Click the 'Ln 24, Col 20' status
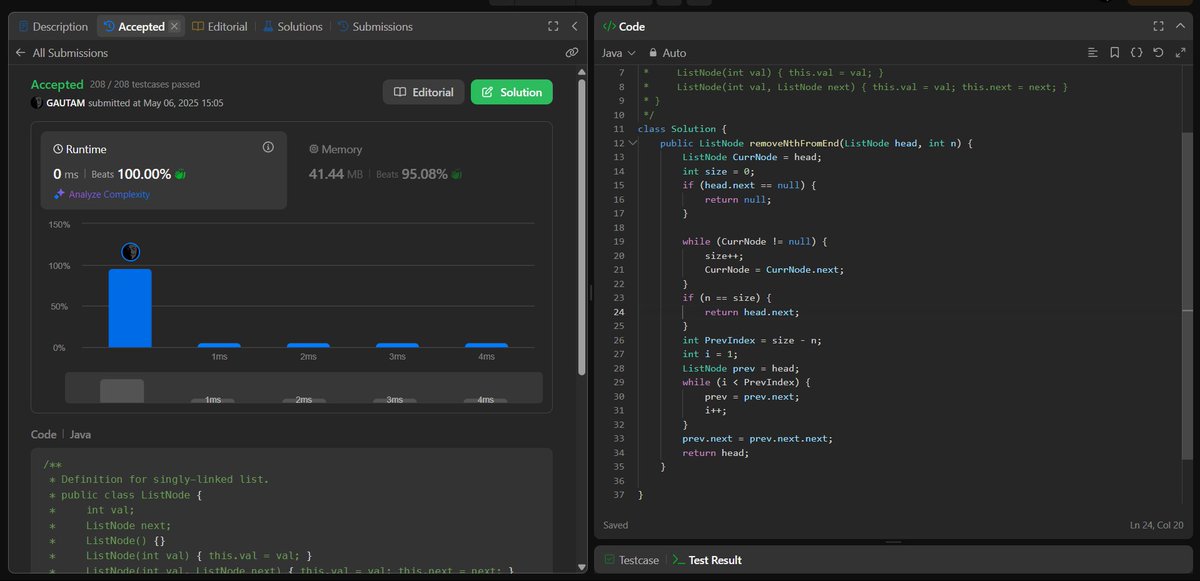This screenshot has height=581, width=1200. (1155, 525)
